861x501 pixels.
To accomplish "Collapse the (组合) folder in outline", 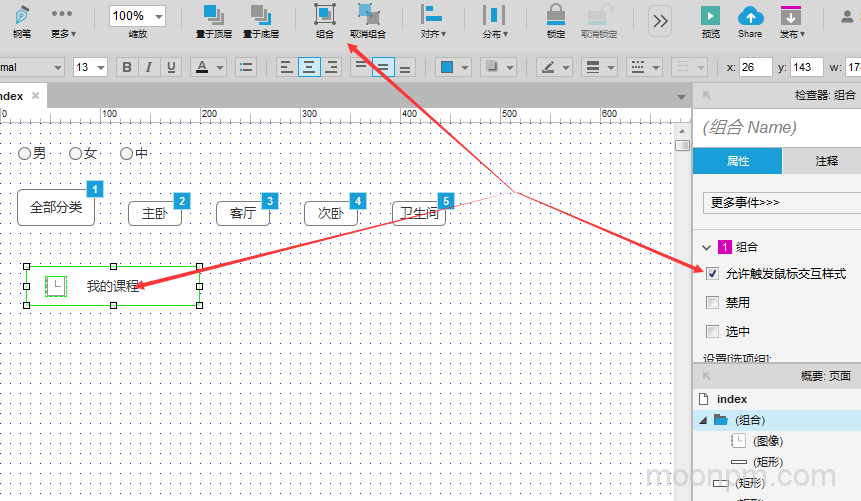I will 702,420.
